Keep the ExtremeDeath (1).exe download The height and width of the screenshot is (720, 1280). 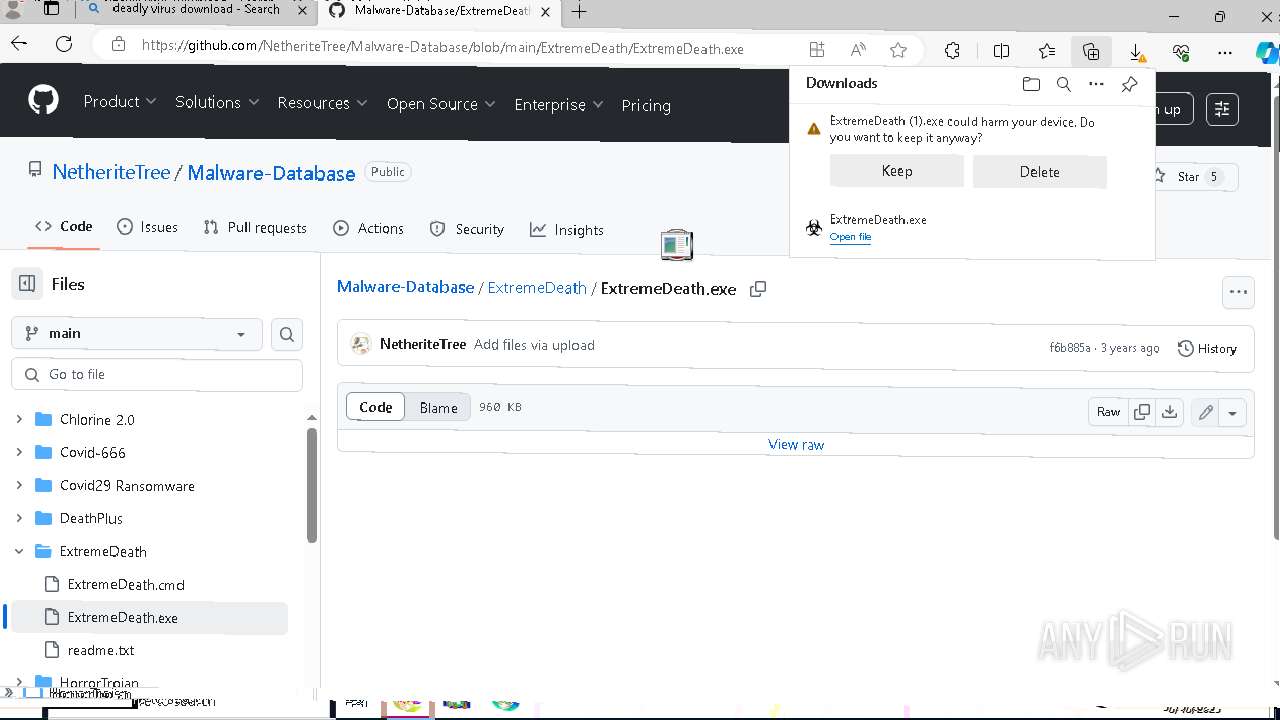[897, 171]
